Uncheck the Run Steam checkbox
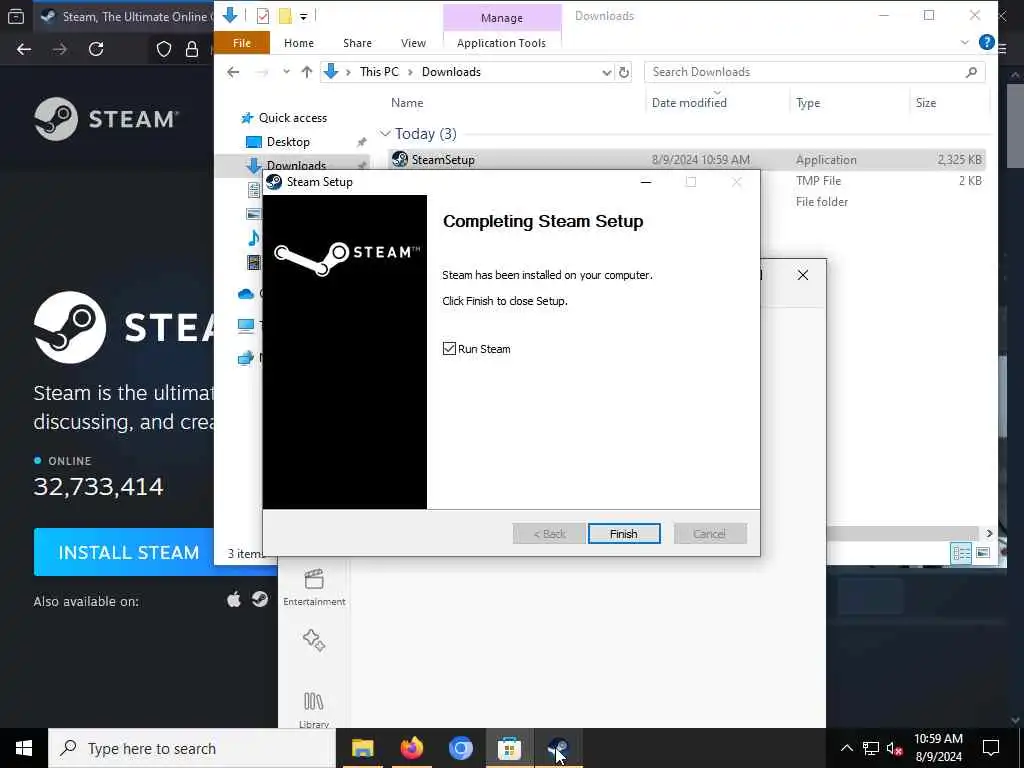This screenshot has width=1024, height=768. pos(449,349)
